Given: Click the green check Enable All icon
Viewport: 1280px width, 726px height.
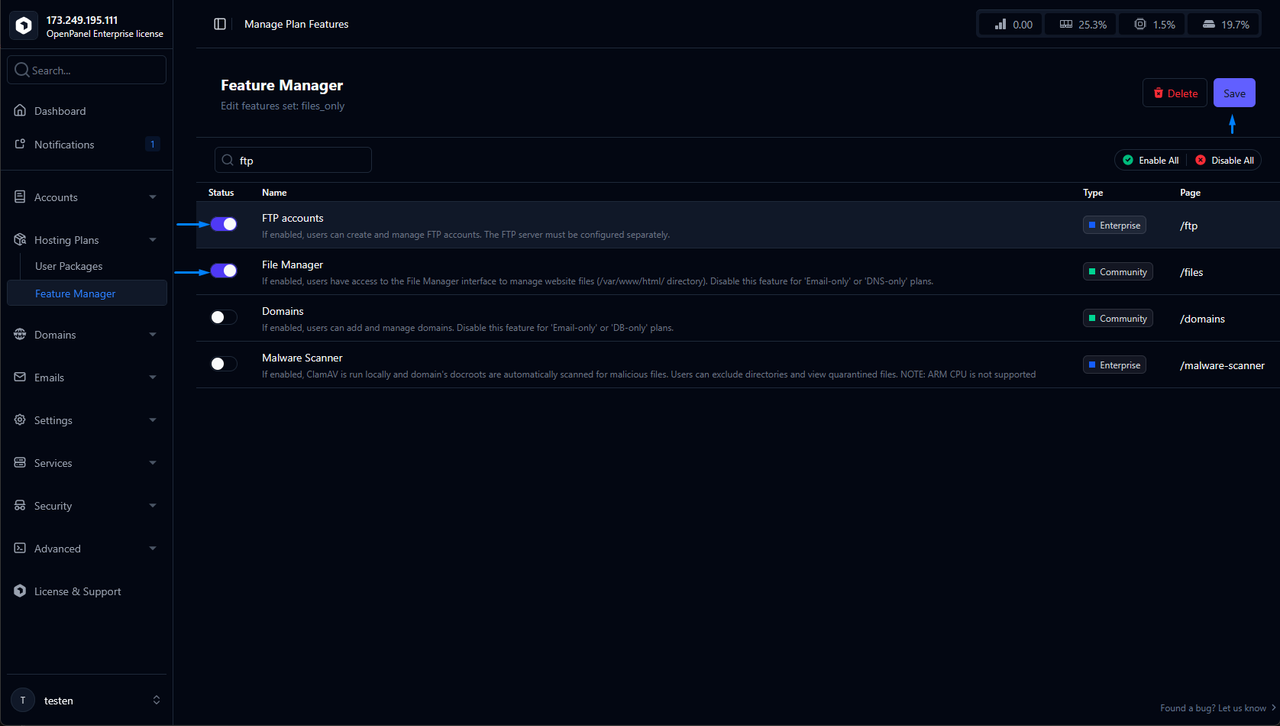Looking at the screenshot, I should pyautogui.click(x=1128, y=160).
